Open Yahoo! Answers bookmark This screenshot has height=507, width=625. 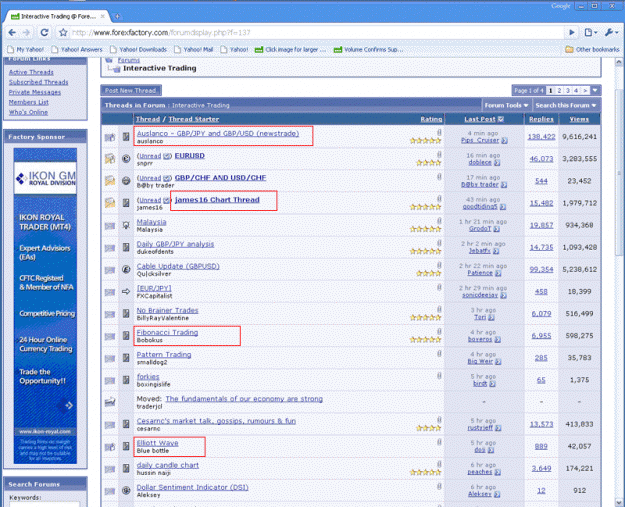(77, 49)
